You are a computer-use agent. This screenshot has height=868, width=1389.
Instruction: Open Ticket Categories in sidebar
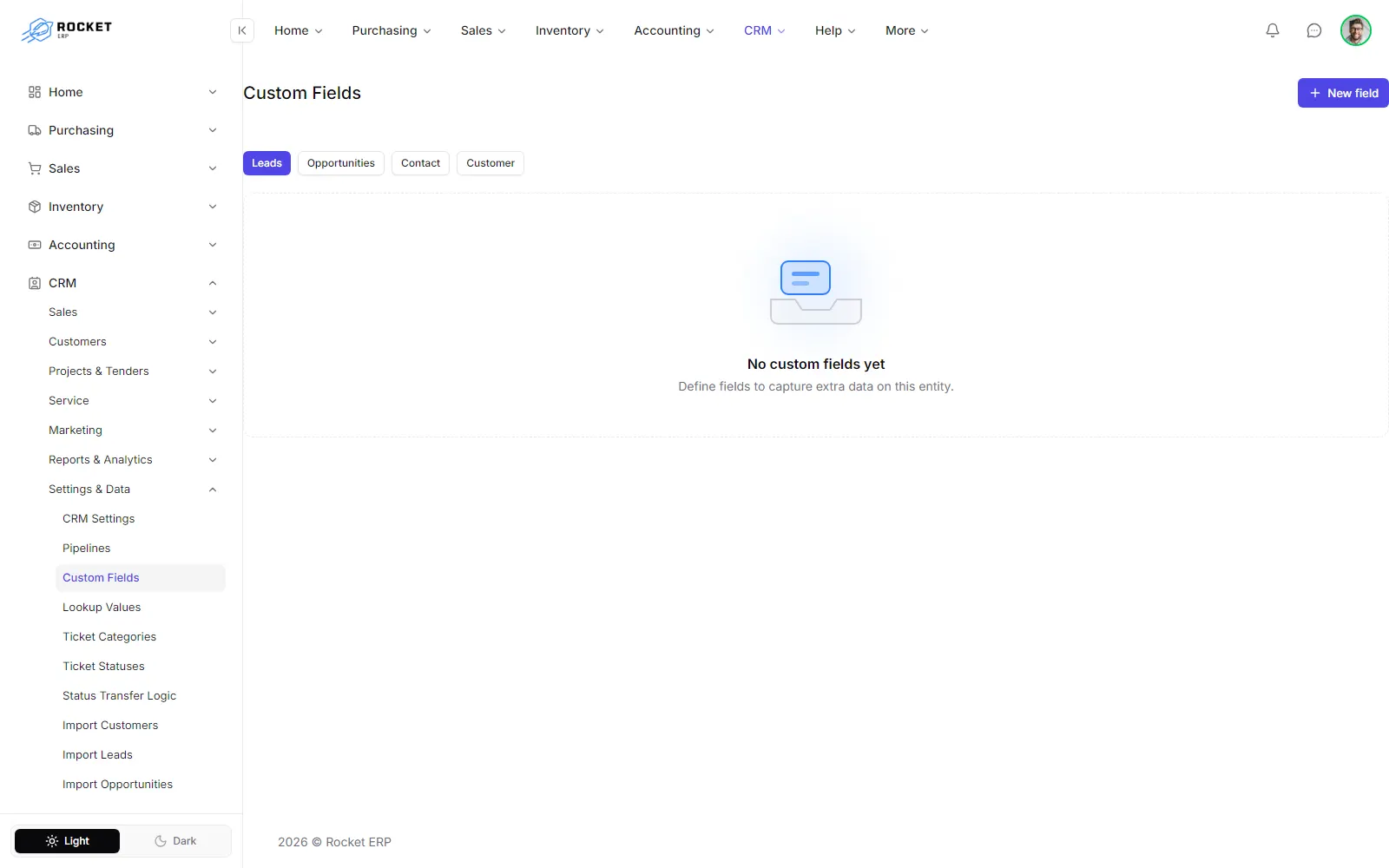pyautogui.click(x=140, y=637)
